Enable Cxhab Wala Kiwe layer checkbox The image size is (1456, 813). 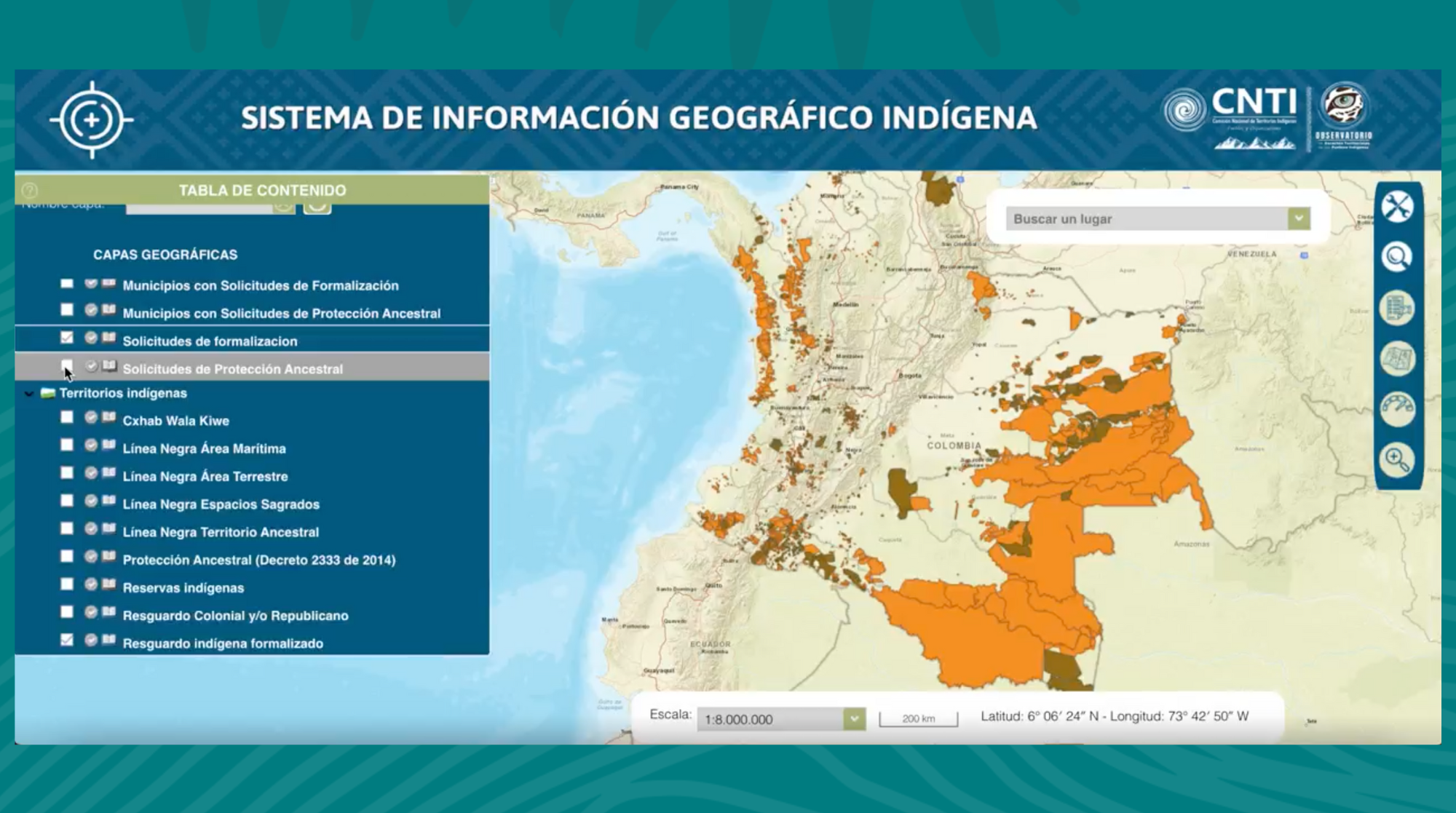coord(67,418)
